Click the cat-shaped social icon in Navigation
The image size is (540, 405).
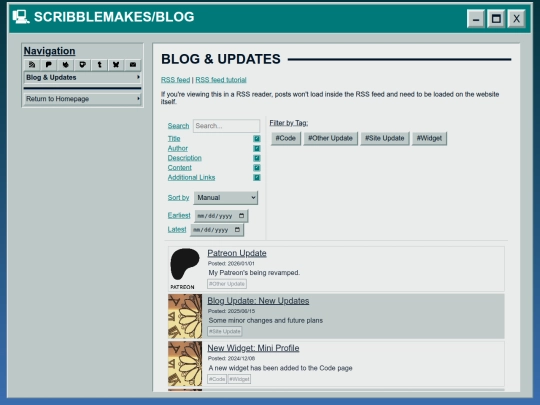click(65, 65)
